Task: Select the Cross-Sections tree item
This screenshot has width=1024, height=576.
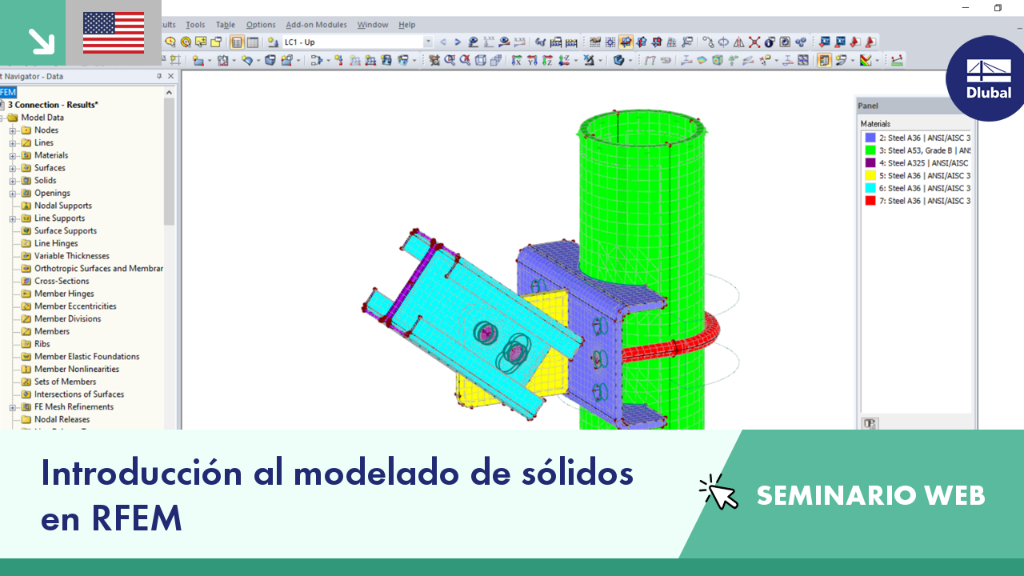Action: [x=61, y=281]
